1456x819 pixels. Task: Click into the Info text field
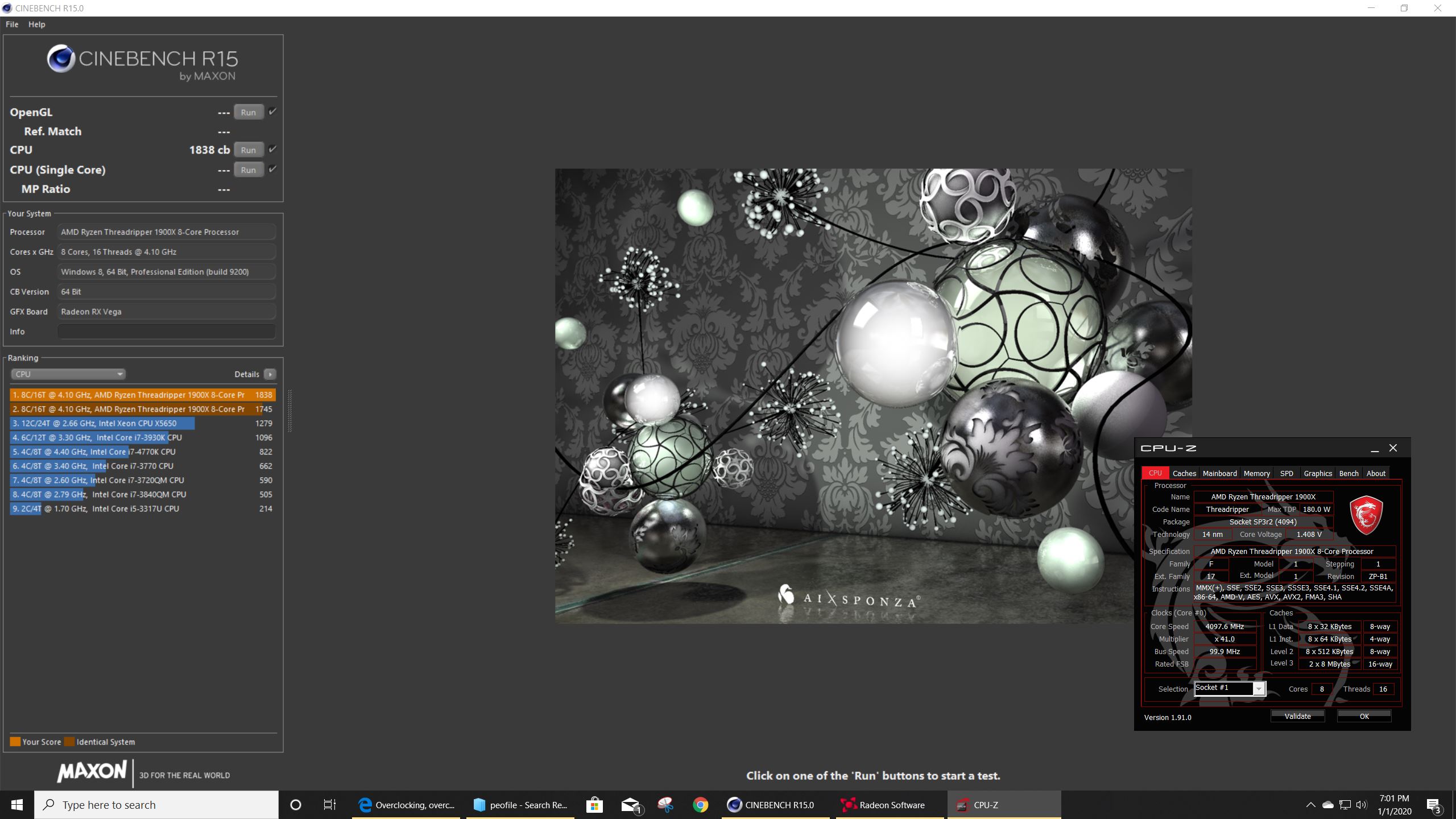[167, 332]
